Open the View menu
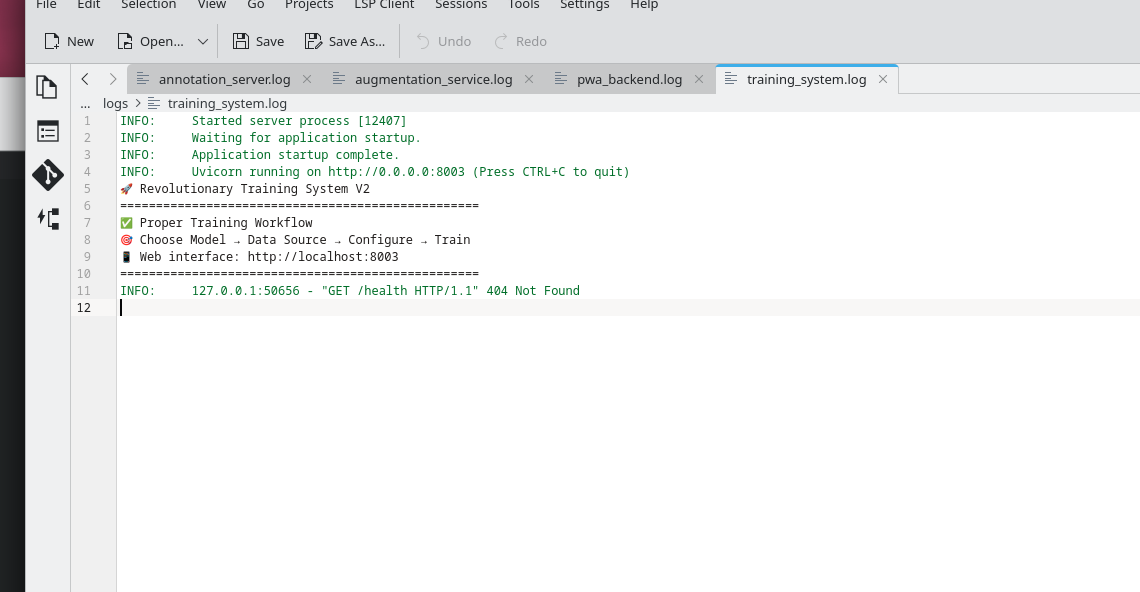Screen dimensions: 1140x592 click(x=212, y=4)
